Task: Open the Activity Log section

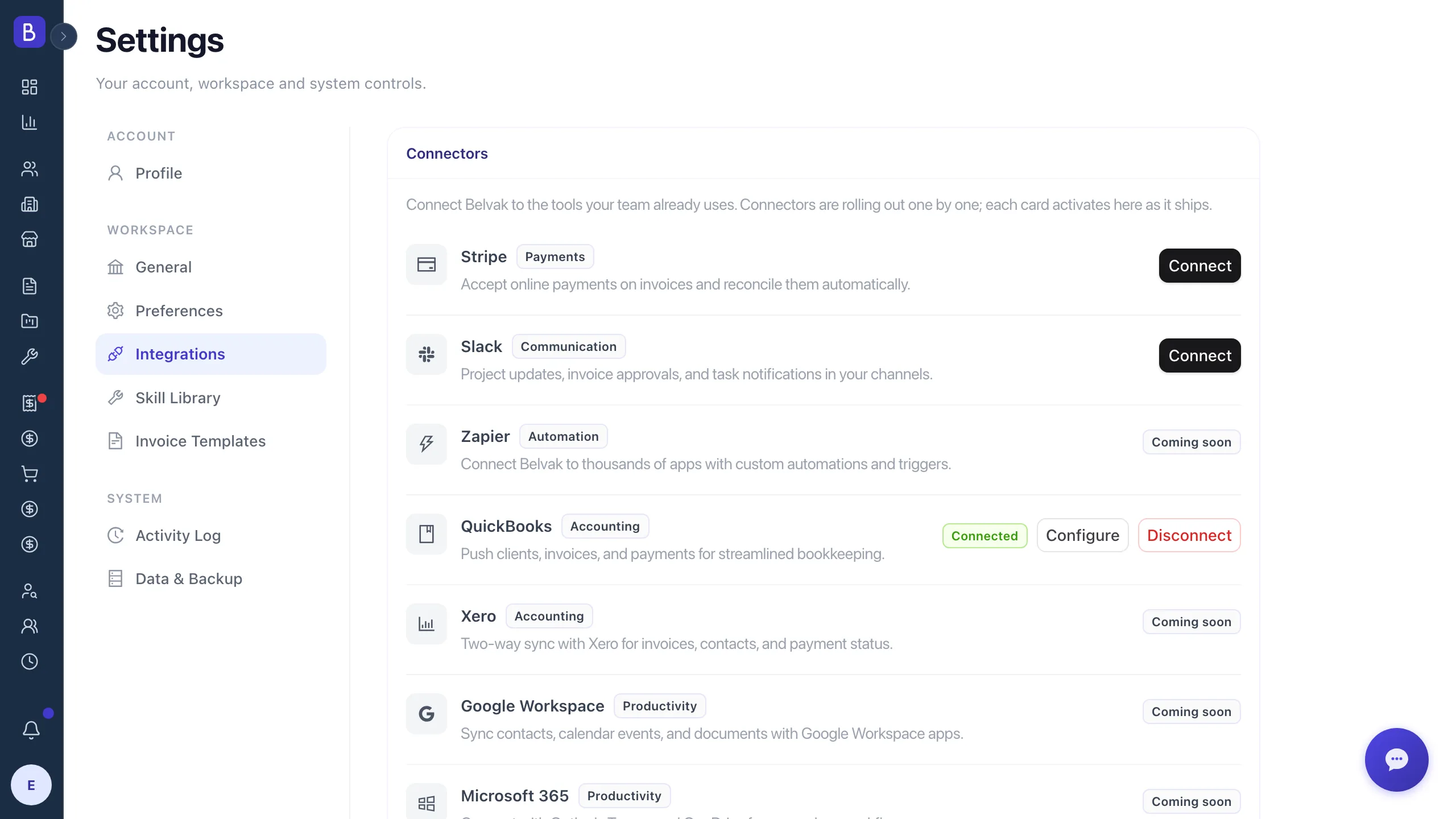Action: (211, 536)
